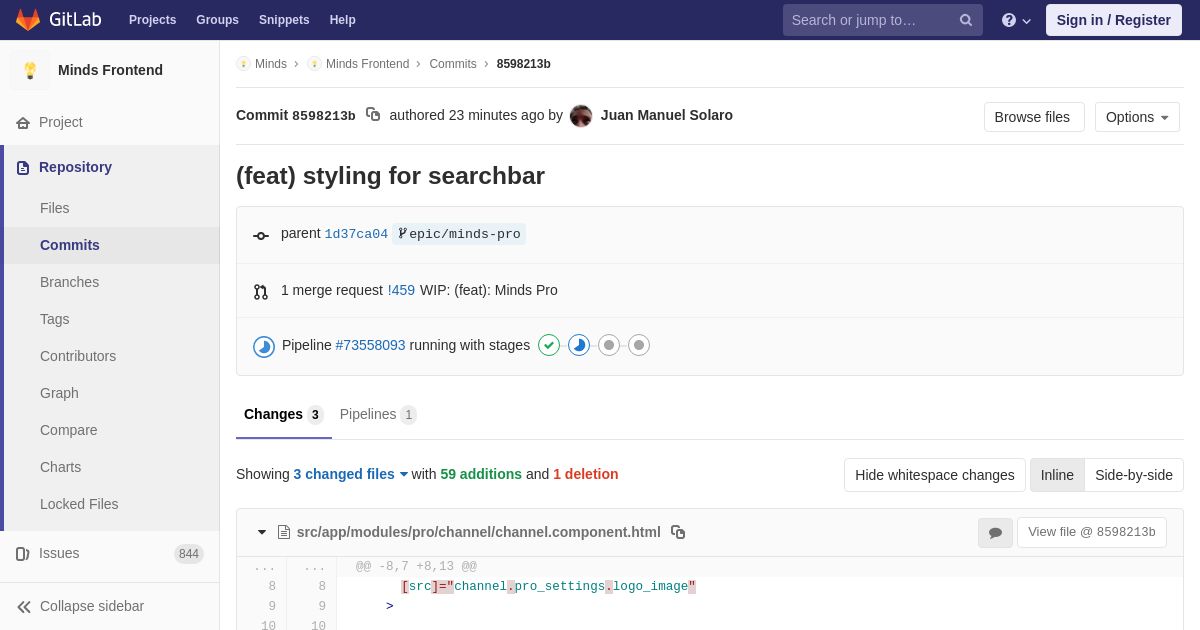This screenshot has height=630, width=1200.
Task: Select Side-by-side diff view
Action: coord(1134,475)
